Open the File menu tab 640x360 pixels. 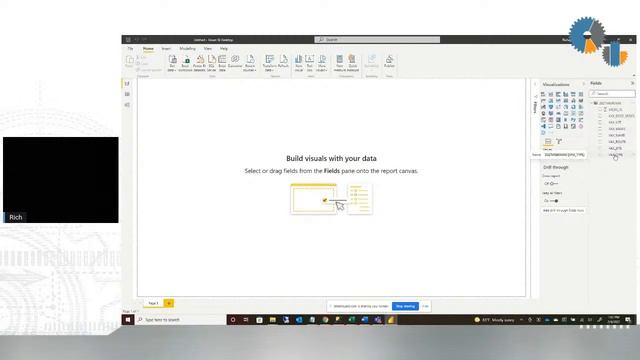130,49
